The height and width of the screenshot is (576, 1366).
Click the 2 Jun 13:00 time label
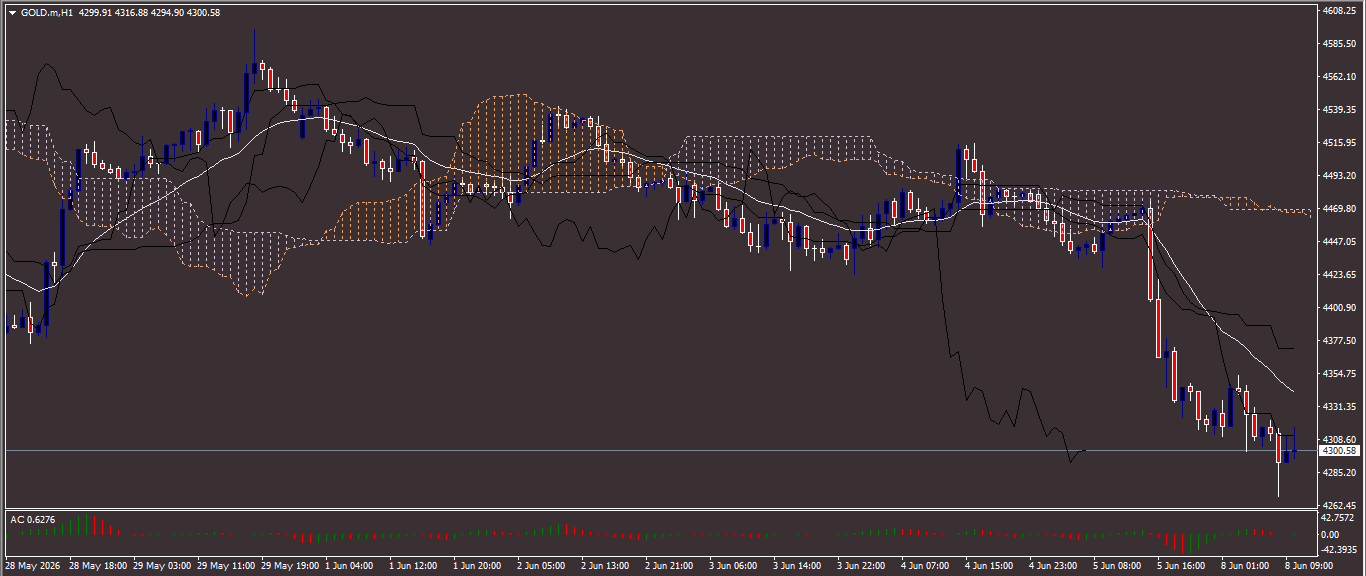[x=606, y=566]
